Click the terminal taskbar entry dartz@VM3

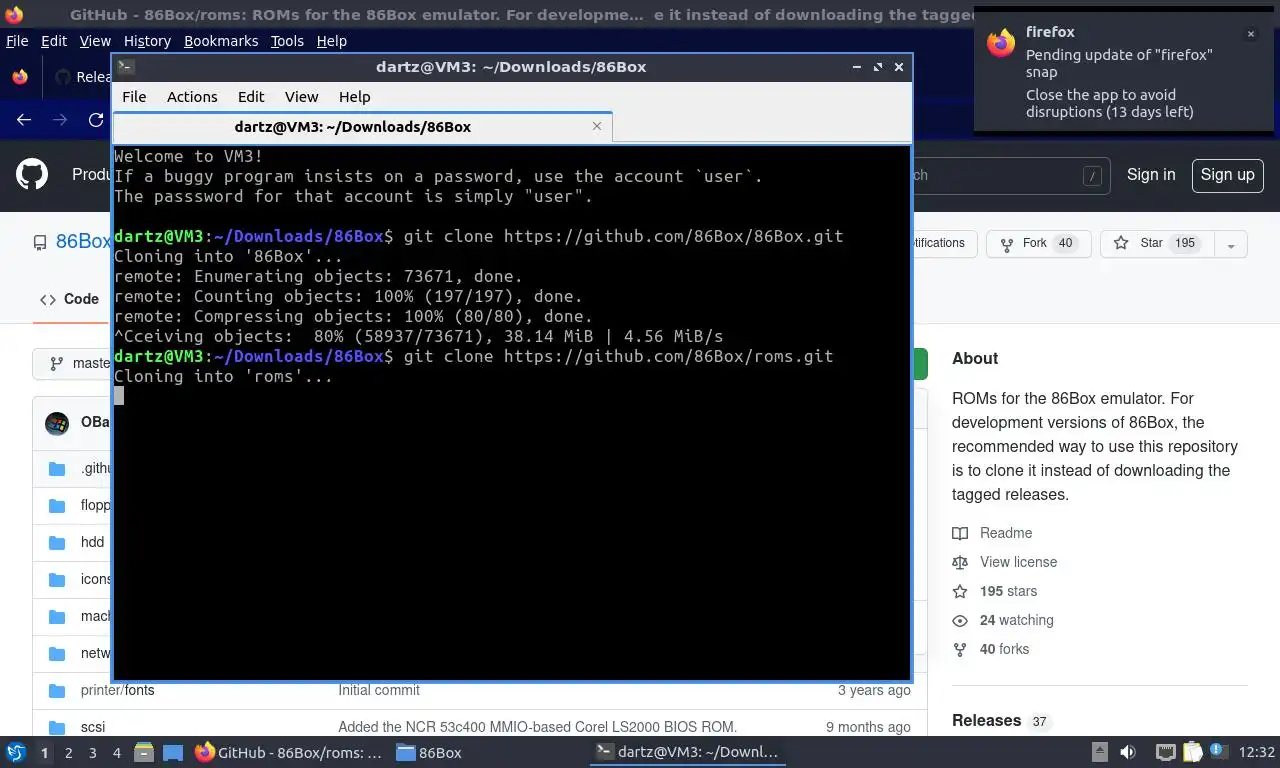(x=687, y=752)
